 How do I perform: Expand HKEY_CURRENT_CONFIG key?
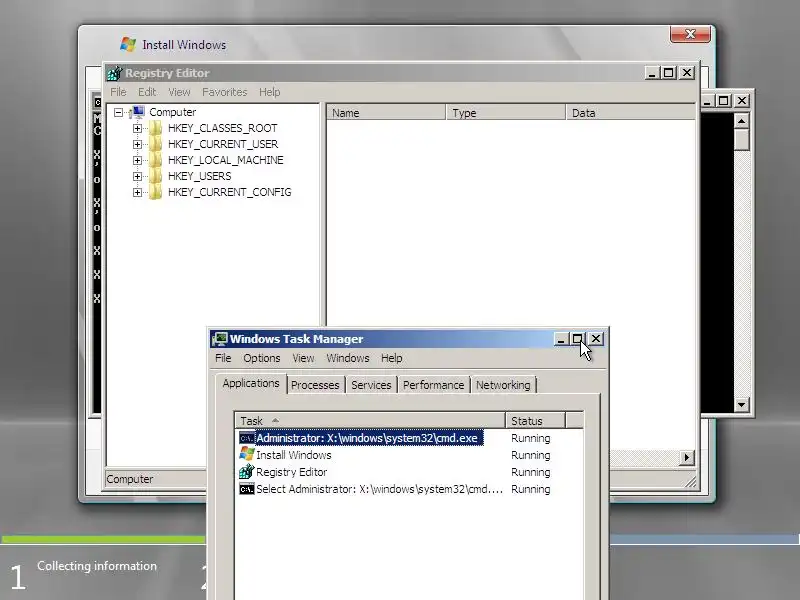coord(137,192)
